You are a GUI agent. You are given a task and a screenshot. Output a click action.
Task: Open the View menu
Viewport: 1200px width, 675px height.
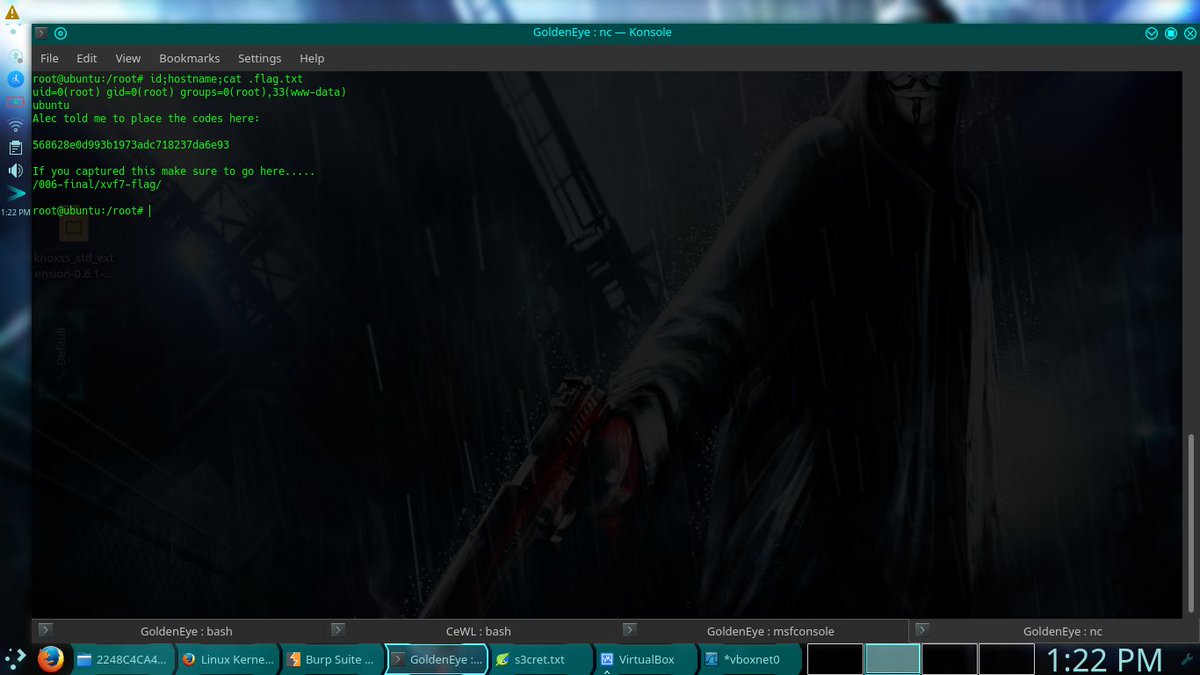[x=128, y=59]
